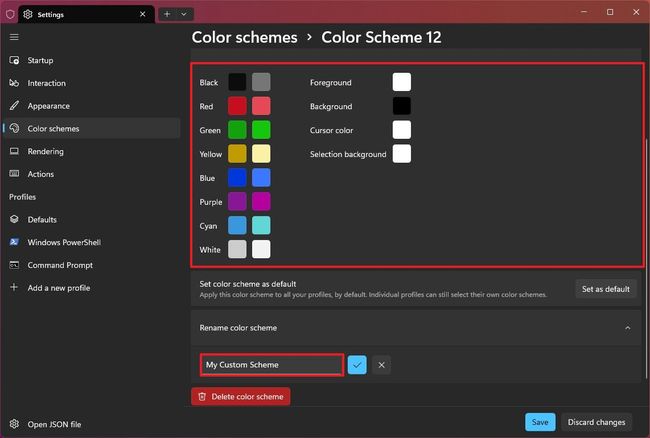Click the Startup sidebar icon
Viewport: 650px width, 438px height.
pos(14,60)
